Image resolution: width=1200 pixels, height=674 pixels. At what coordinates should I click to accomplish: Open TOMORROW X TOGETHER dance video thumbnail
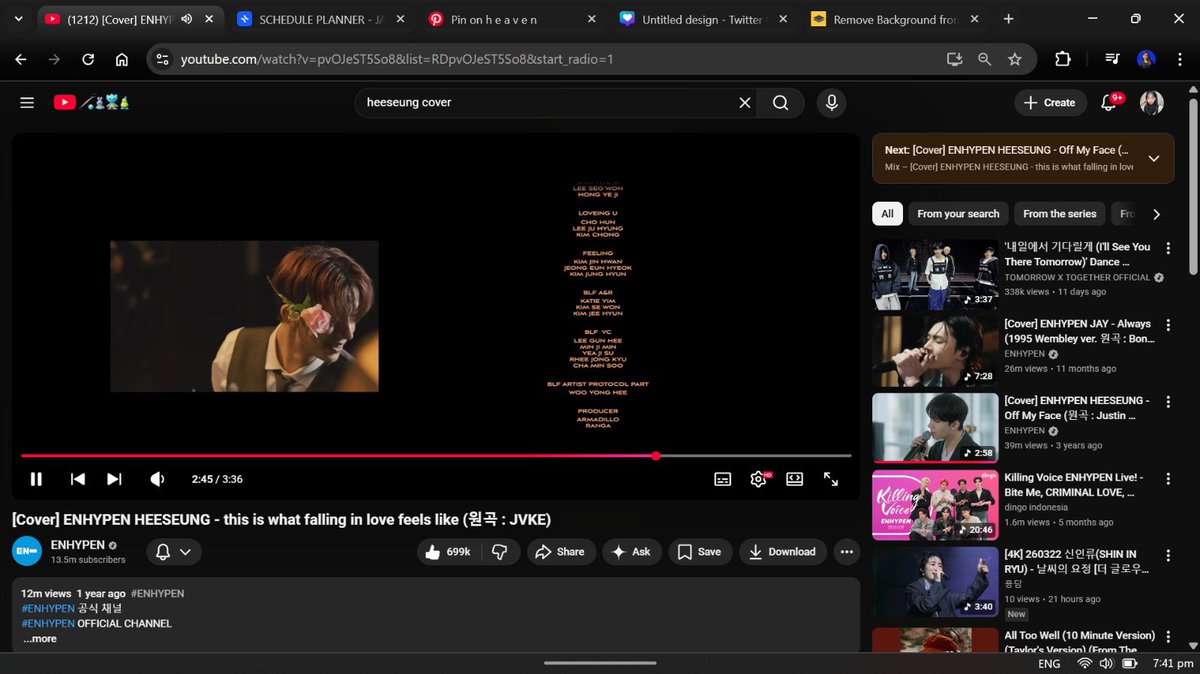[935, 275]
